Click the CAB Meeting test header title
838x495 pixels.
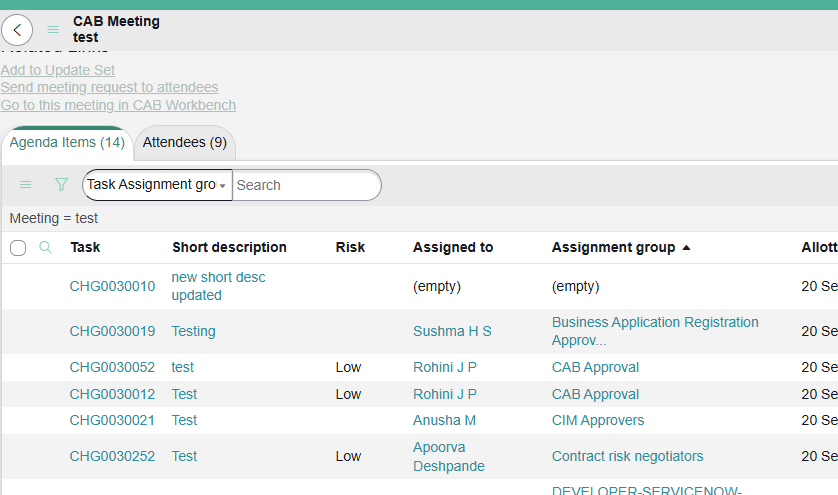[117, 29]
